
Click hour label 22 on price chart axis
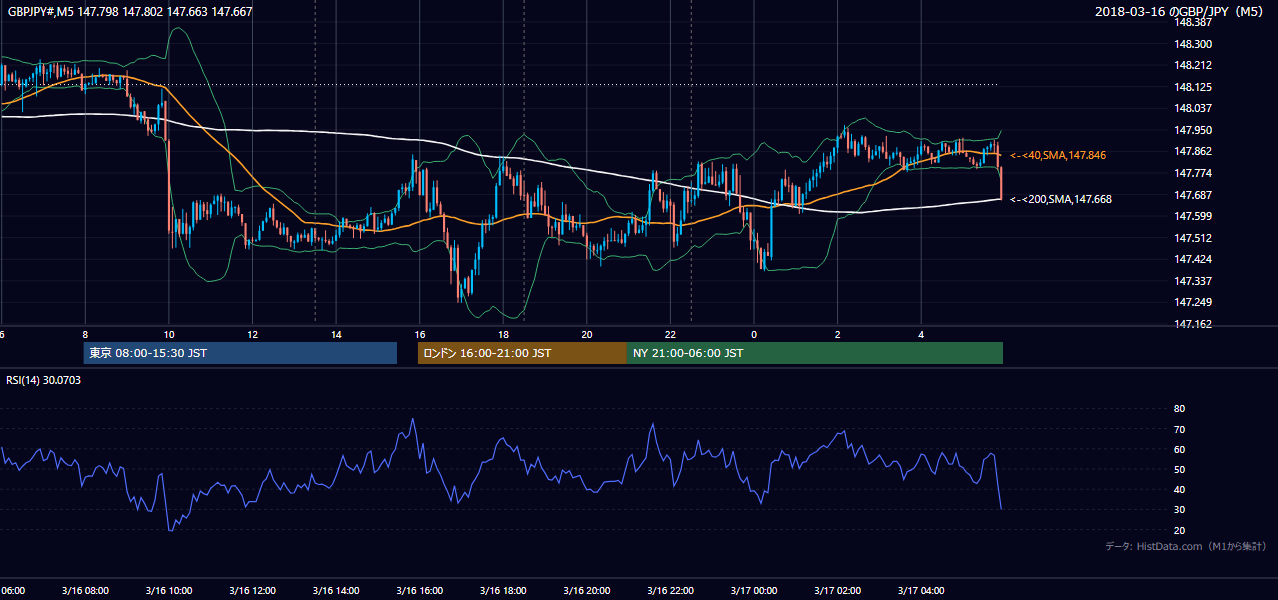coord(671,335)
